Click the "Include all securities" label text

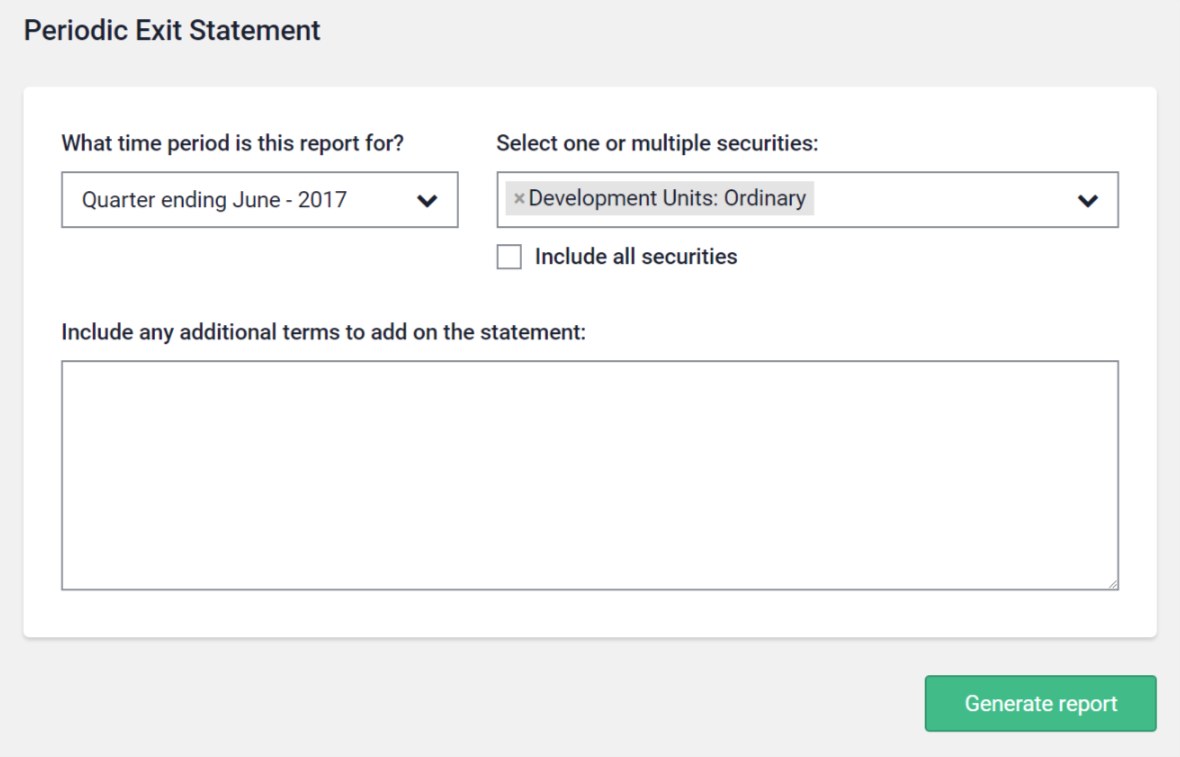coord(636,257)
